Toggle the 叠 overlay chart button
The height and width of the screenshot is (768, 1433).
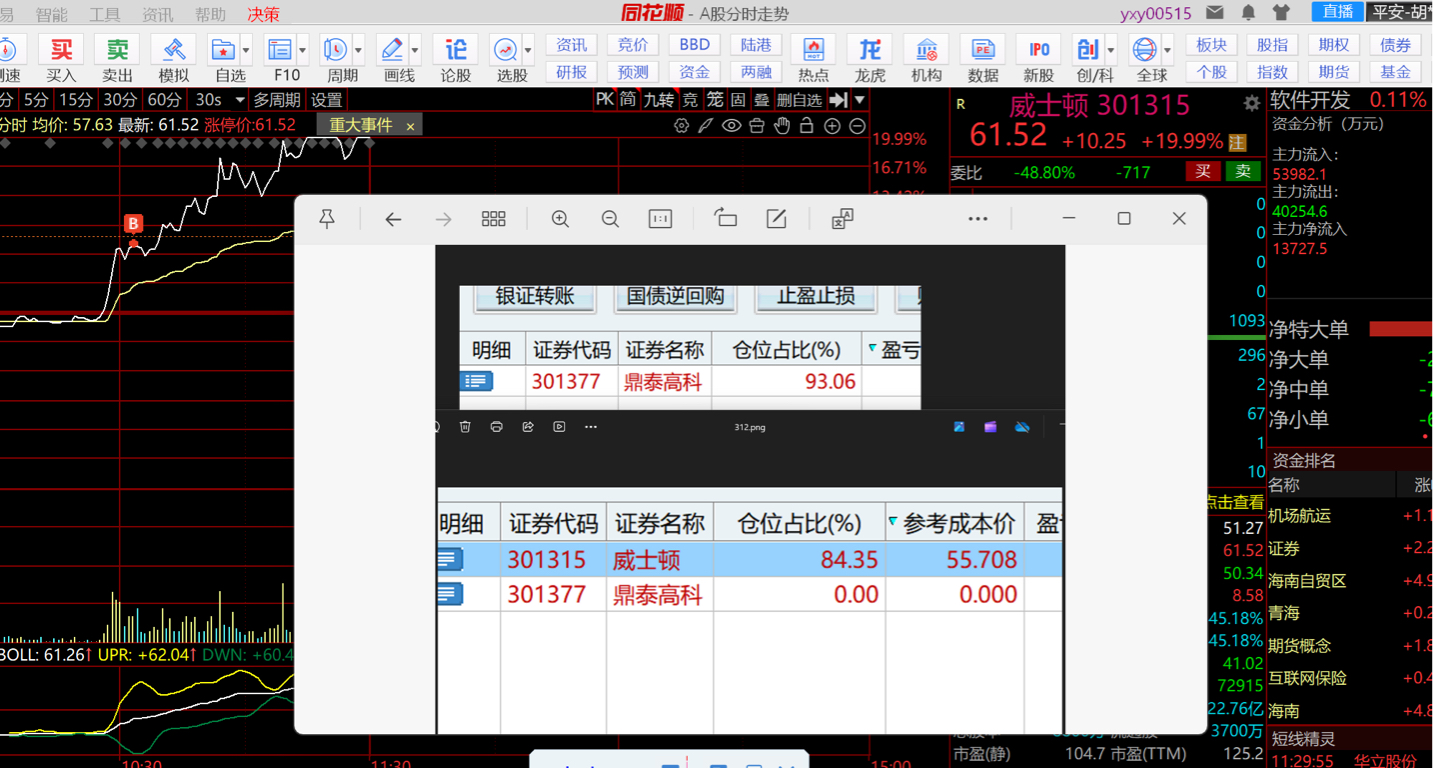coord(762,99)
